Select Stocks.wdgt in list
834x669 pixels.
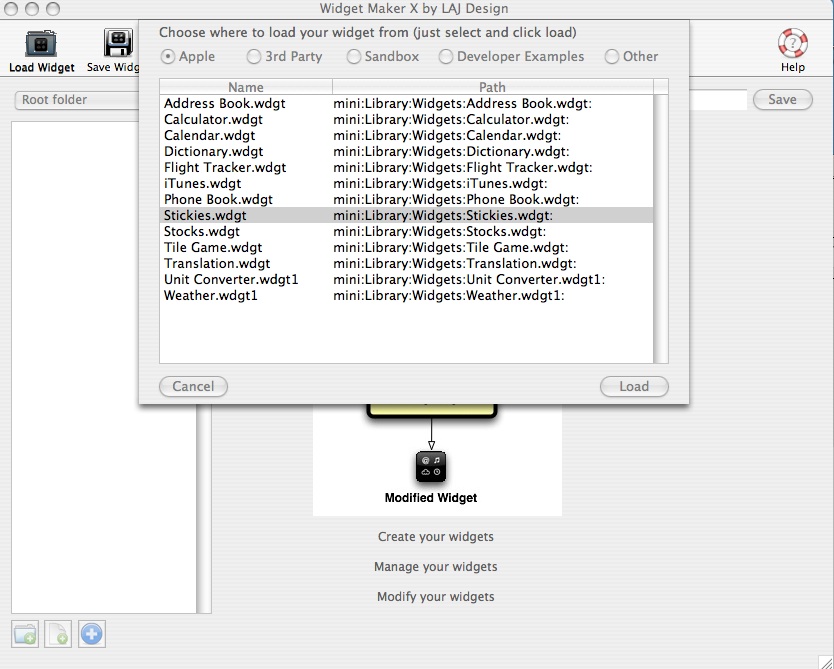(x=406, y=231)
